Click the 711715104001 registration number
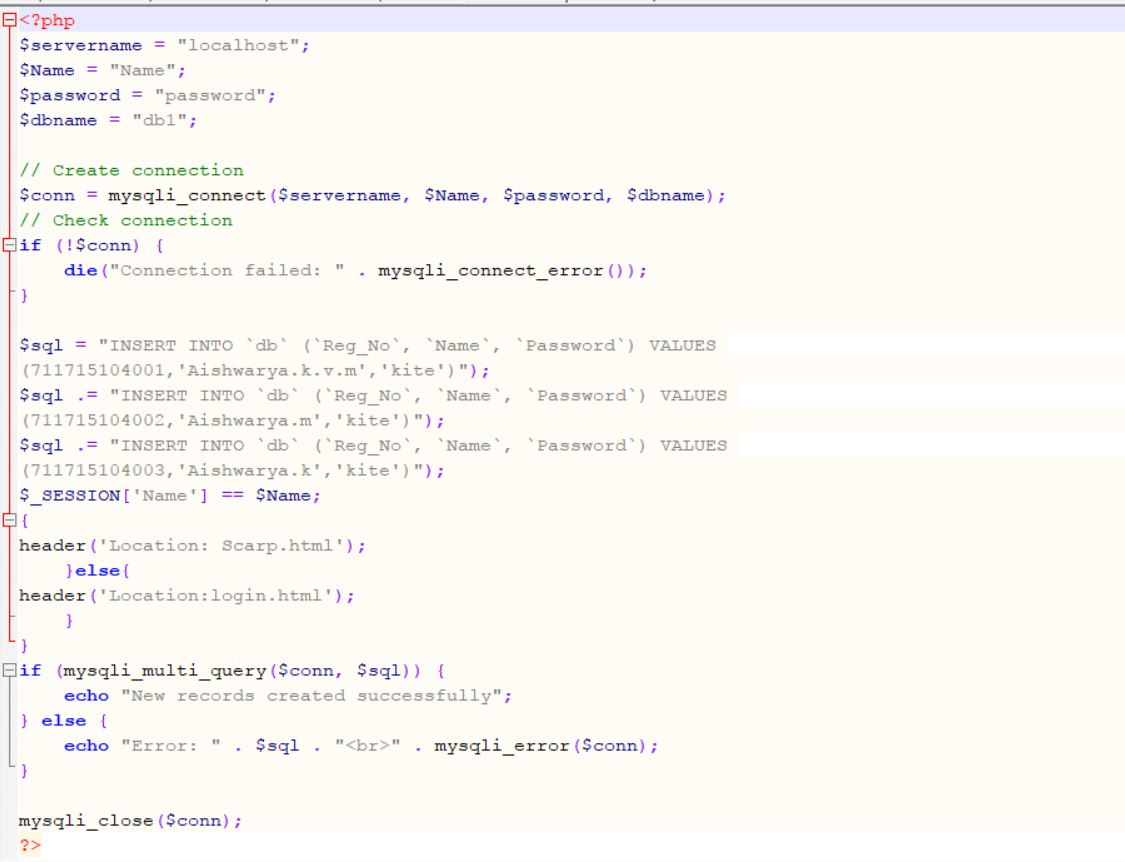Image resolution: width=1125 pixels, height=862 pixels. point(98,370)
